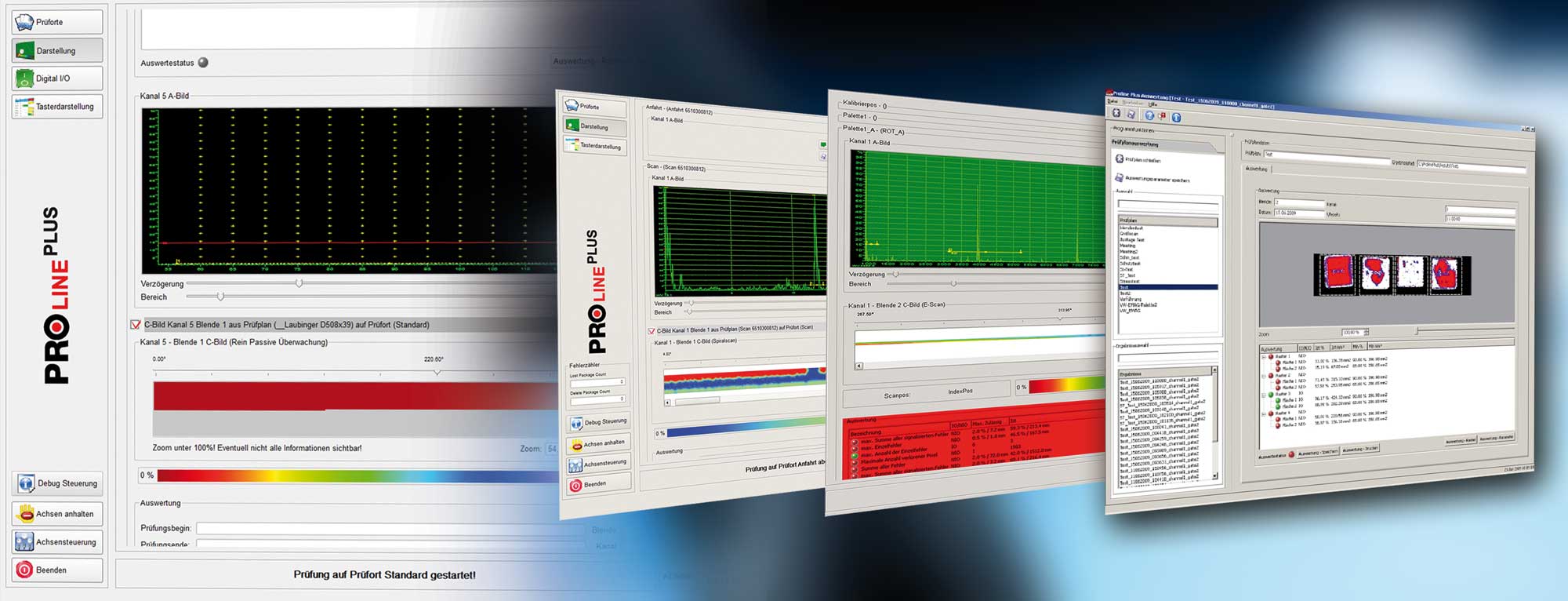
Task: Expand the Raster 1 tree node
Action: tap(1264, 357)
